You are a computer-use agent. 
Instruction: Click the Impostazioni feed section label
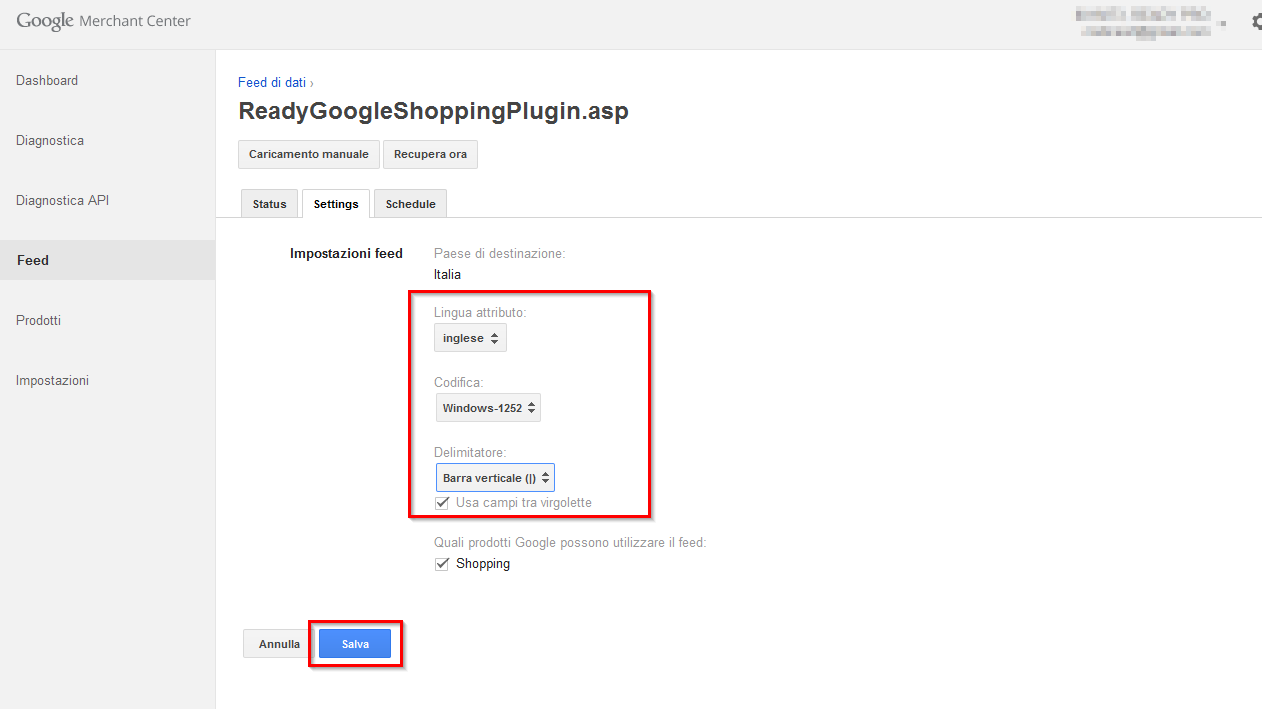(346, 254)
